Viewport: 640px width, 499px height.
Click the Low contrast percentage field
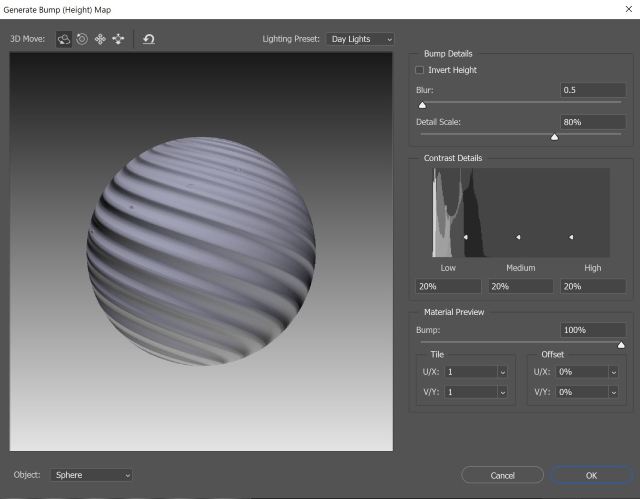[x=448, y=286]
